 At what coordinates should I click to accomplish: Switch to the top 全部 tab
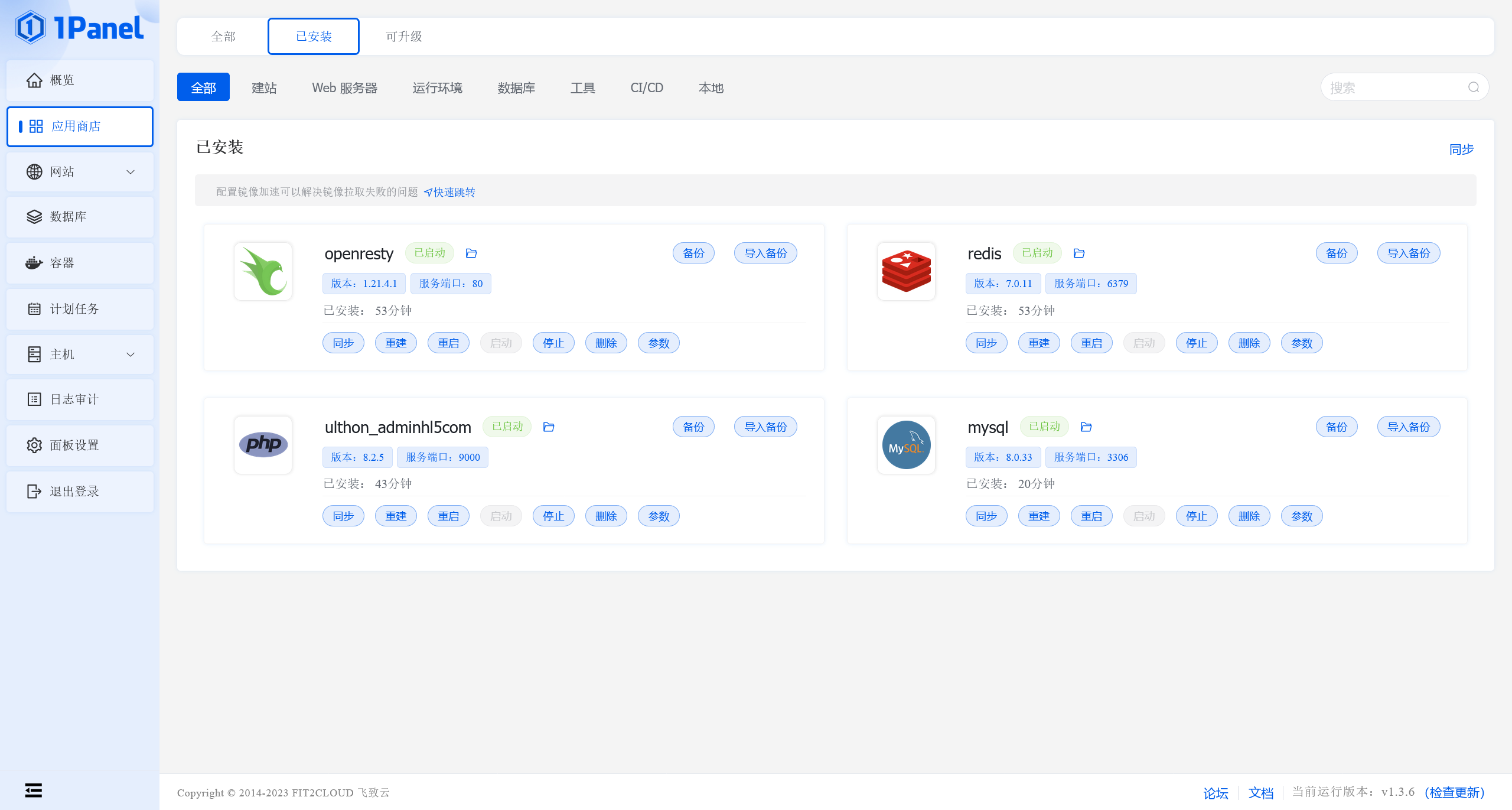[223, 37]
